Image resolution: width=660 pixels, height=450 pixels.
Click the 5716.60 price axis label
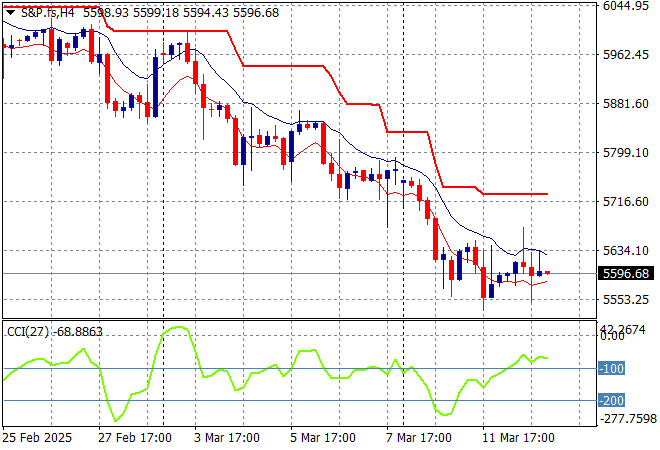click(x=626, y=202)
